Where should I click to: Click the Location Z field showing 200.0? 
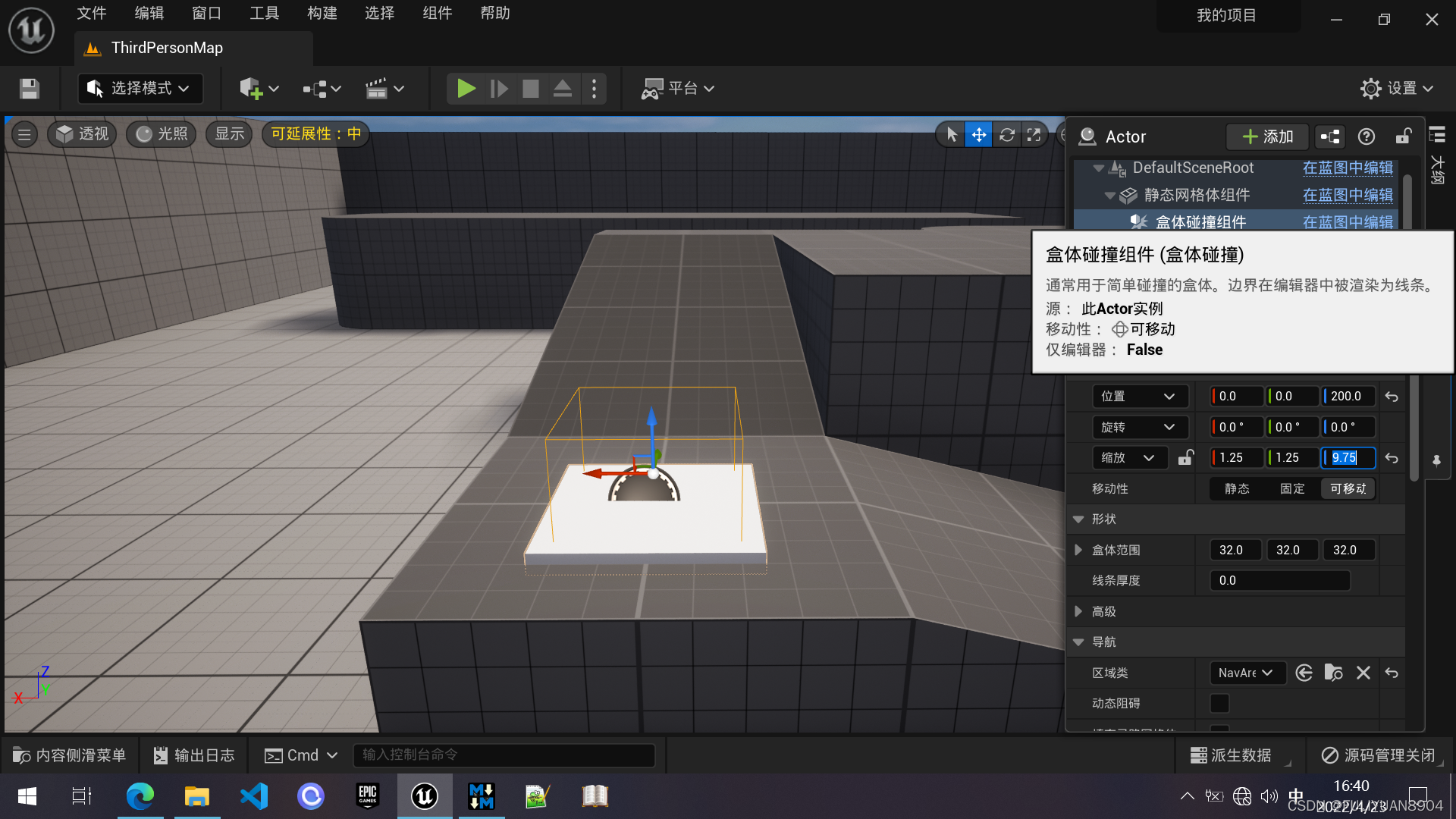point(1349,397)
